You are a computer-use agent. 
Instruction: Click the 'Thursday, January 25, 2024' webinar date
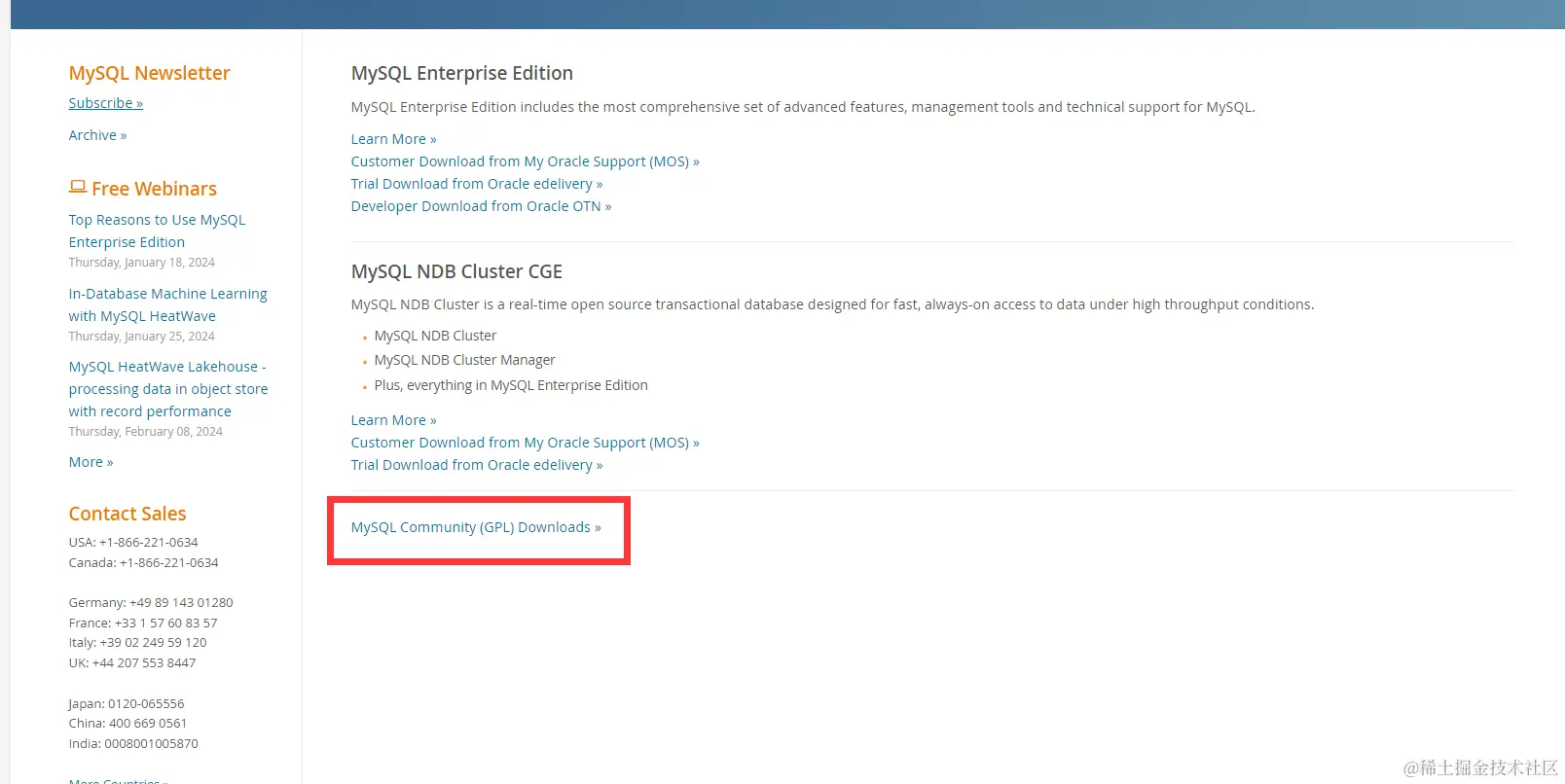click(x=141, y=337)
